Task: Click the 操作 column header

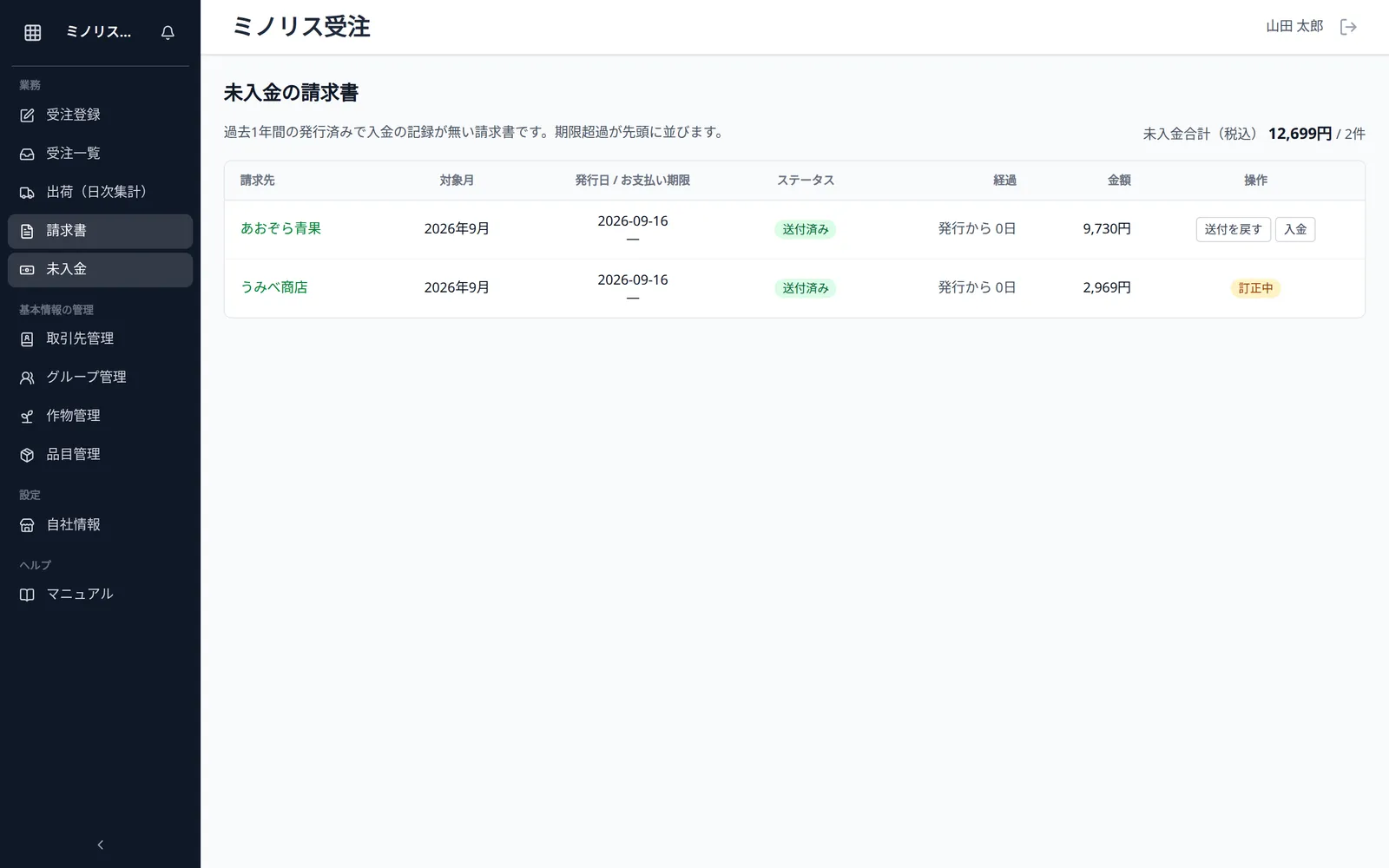Action: 1255,181
